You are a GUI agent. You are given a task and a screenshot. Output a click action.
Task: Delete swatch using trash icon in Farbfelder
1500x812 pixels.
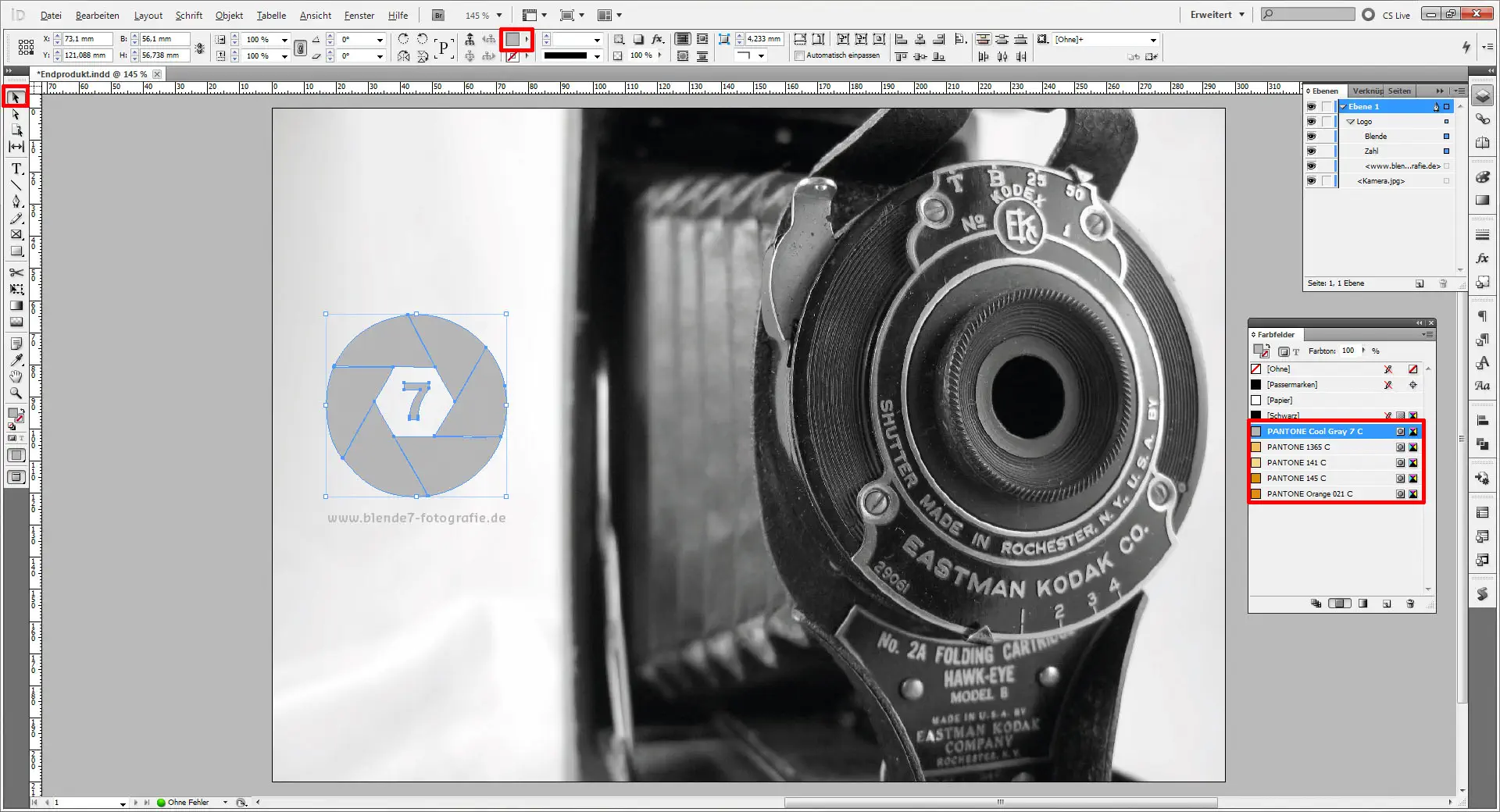1410,604
